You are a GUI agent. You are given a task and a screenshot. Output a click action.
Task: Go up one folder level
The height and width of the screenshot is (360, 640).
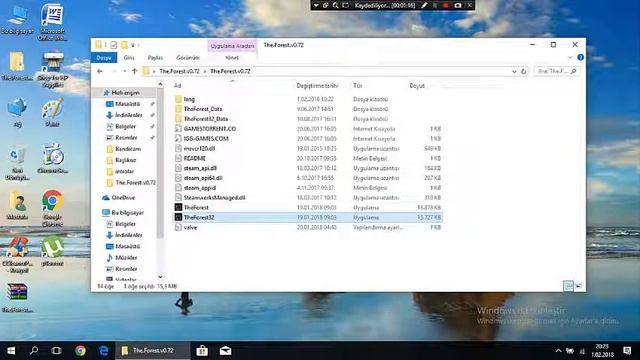135,71
